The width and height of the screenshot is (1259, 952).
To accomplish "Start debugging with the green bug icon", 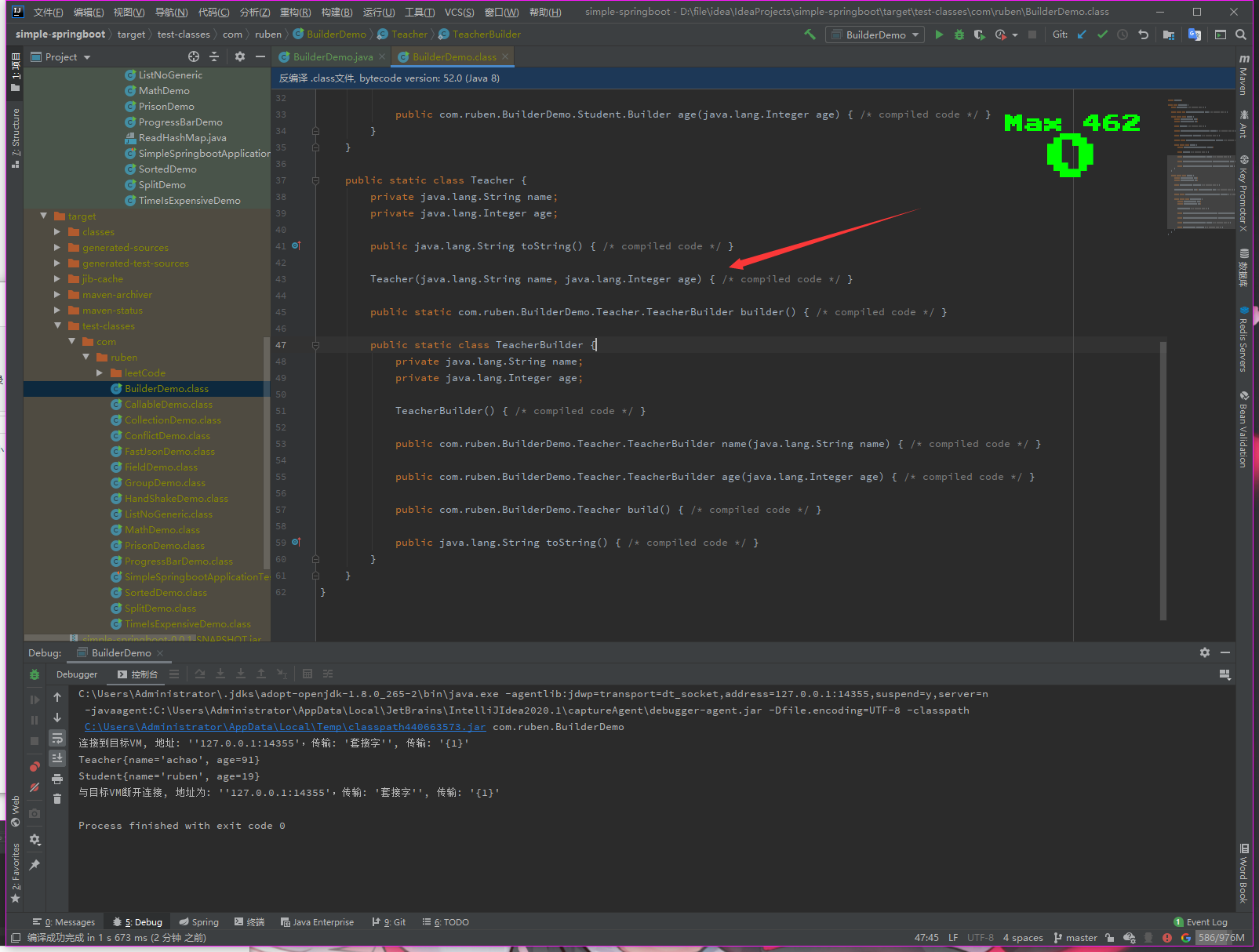I will click(959, 35).
